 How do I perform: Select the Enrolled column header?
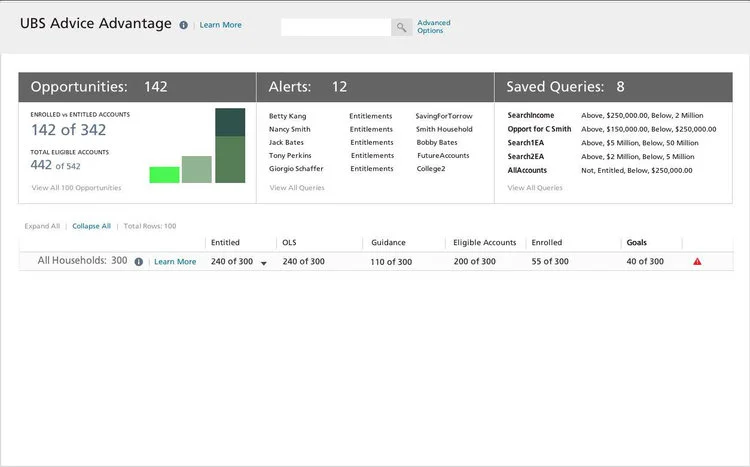pyautogui.click(x=547, y=243)
